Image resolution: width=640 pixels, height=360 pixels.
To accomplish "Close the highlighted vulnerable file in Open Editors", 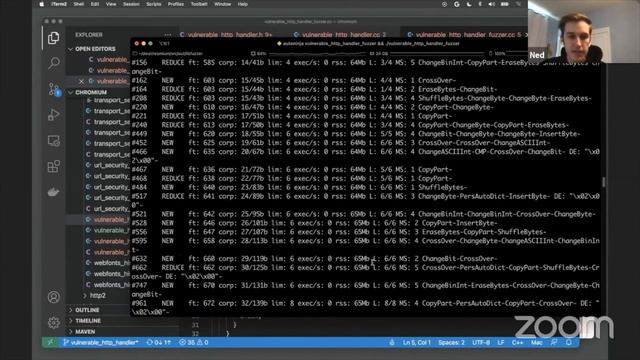I will (x=81, y=81).
